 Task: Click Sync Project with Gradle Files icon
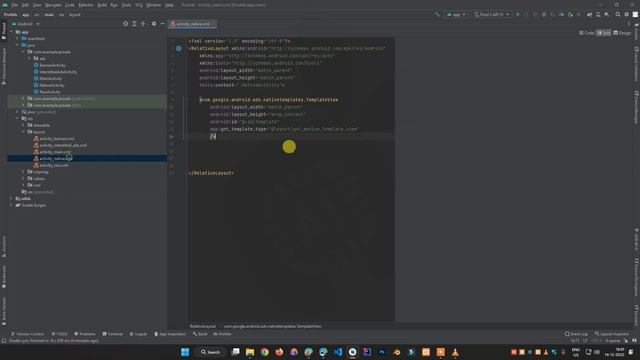(x=589, y=14)
